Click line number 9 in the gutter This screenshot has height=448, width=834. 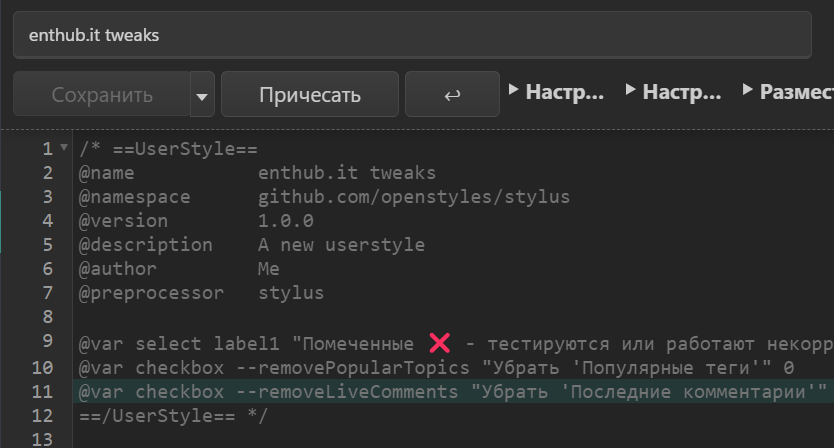pyautogui.click(x=48, y=341)
